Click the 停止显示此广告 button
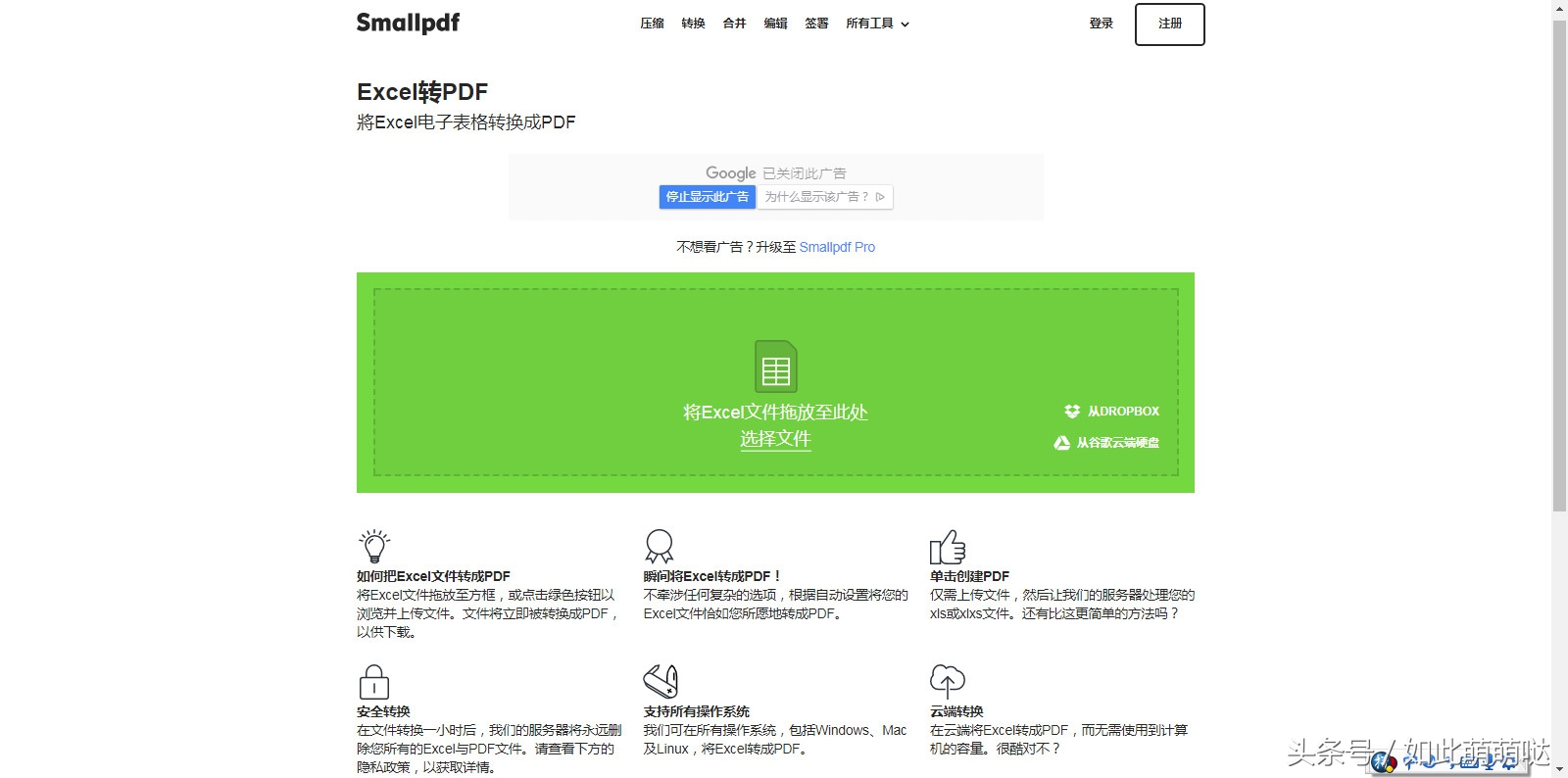This screenshot has height=778, width=1568. (708, 197)
